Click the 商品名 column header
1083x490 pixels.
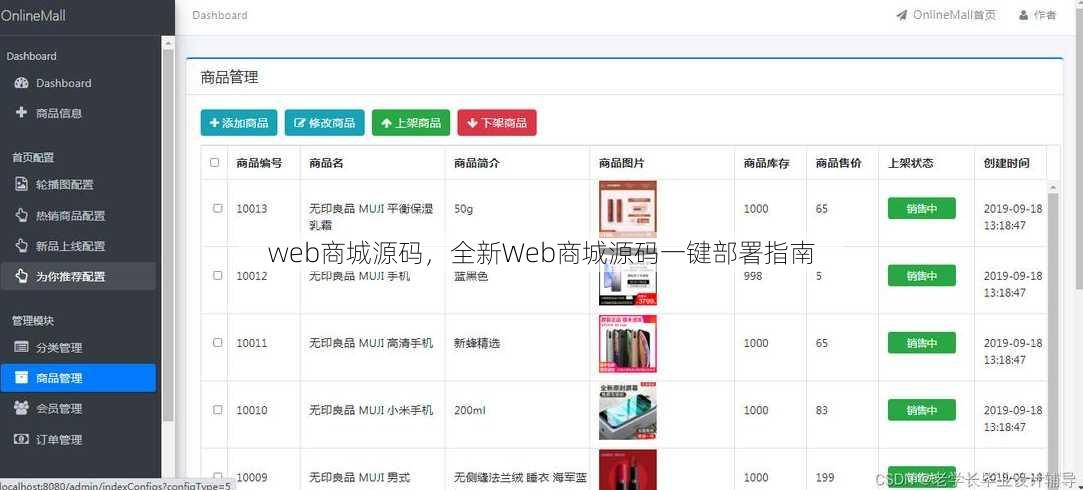[x=326, y=163]
